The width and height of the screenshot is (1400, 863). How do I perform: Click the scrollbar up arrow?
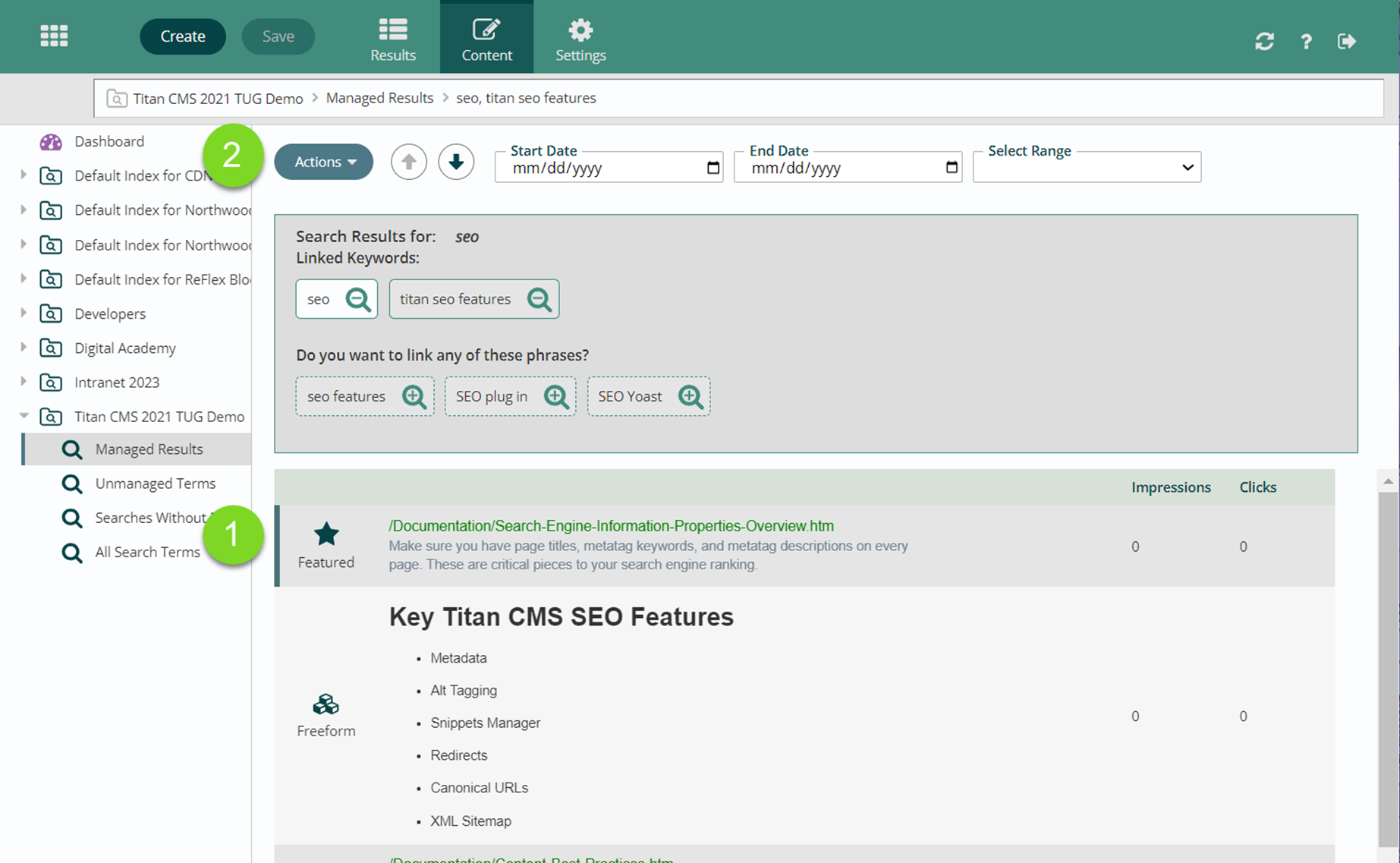click(1388, 480)
